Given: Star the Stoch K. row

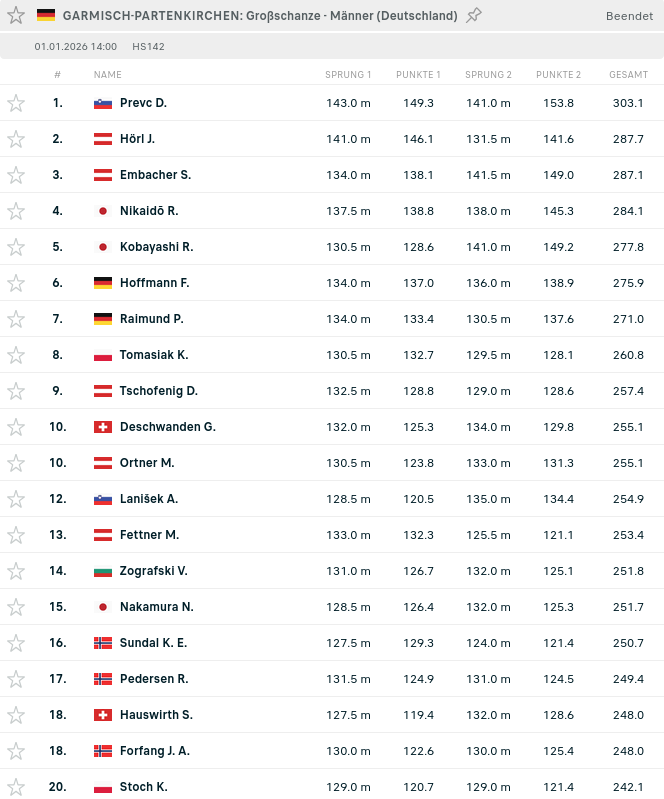Looking at the screenshot, I should [16, 787].
